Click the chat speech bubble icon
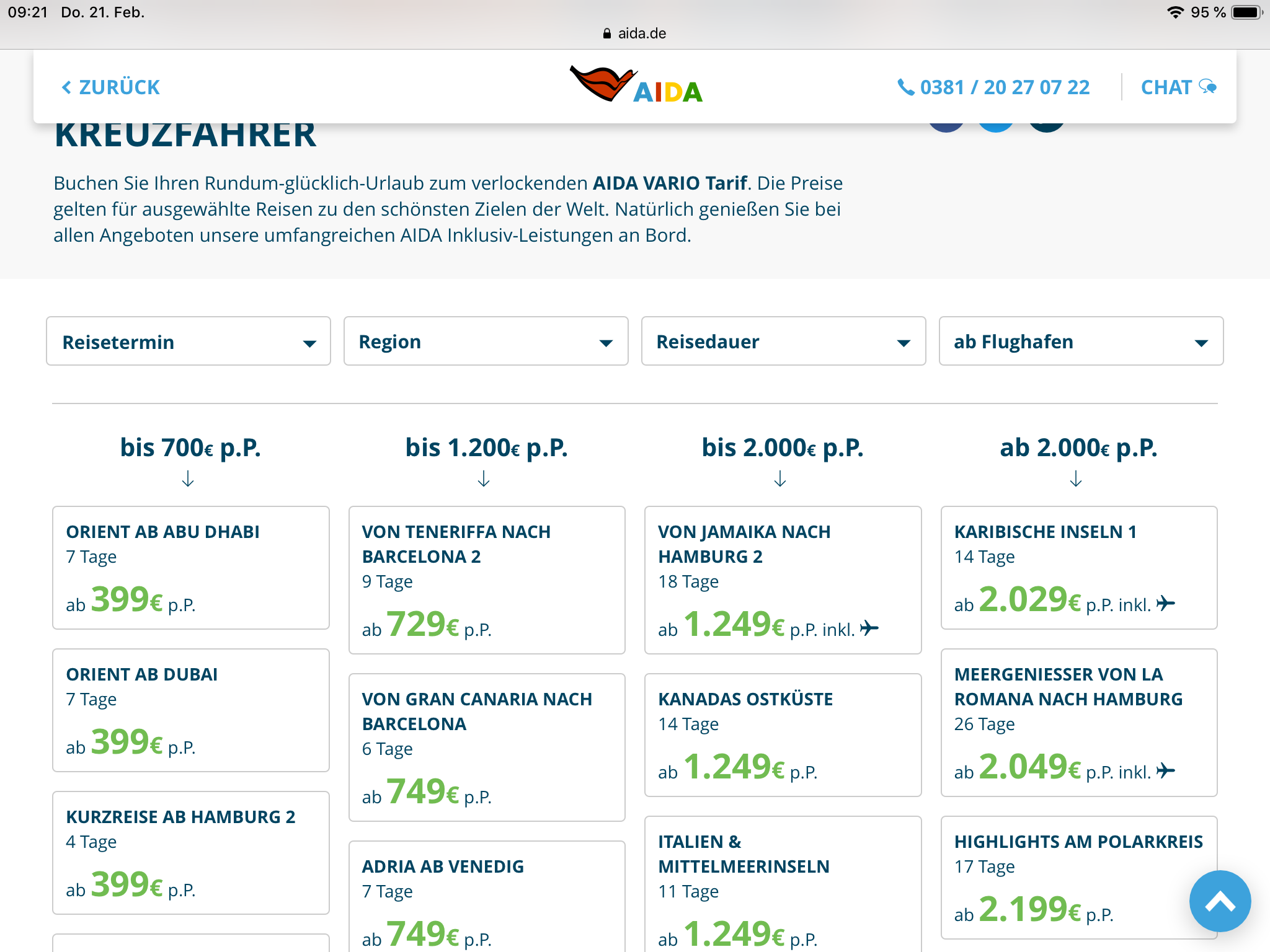1270x952 pixels. pyautogui.click(x=1207, y=87)
